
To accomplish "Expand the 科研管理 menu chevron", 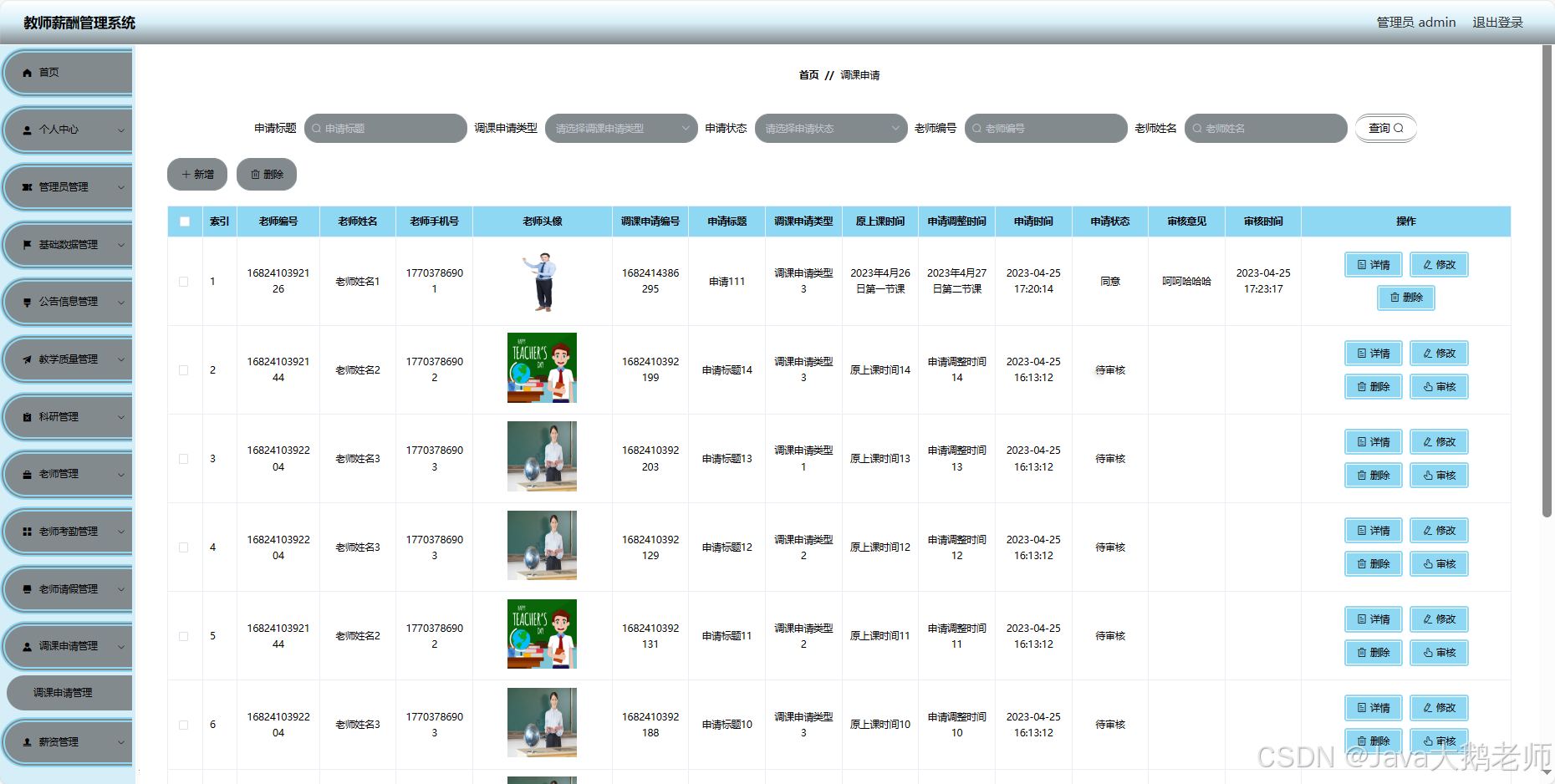I will 121,417.
